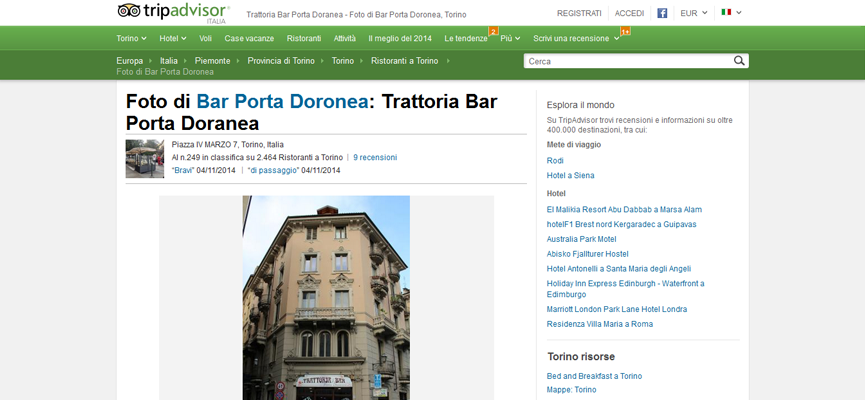
Task: Open the 9 recensioni link
Action: (375, 157)
